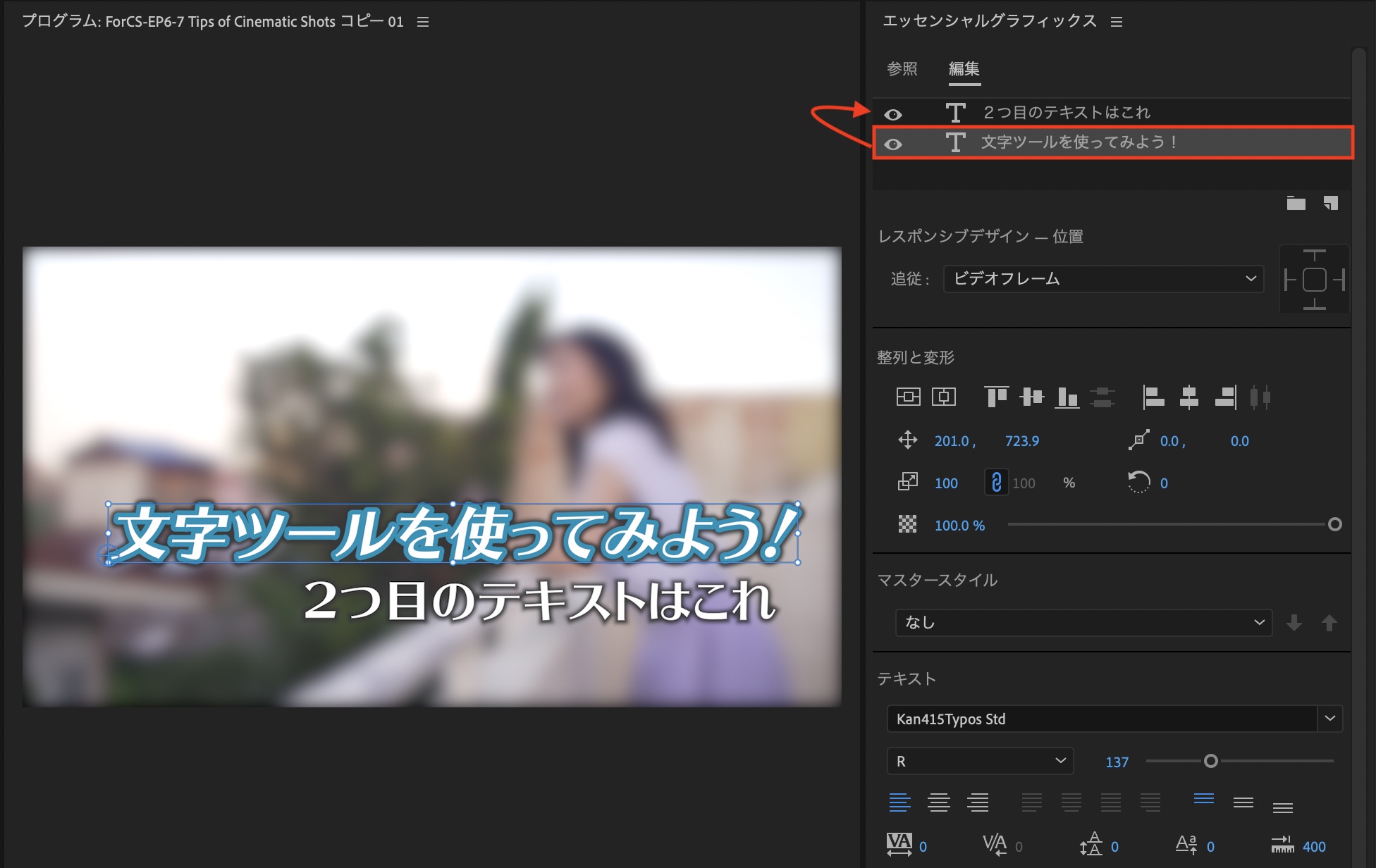Switch to the 参照 tab
Viewport: 1376px width, 868px height.
click(902, 69)
